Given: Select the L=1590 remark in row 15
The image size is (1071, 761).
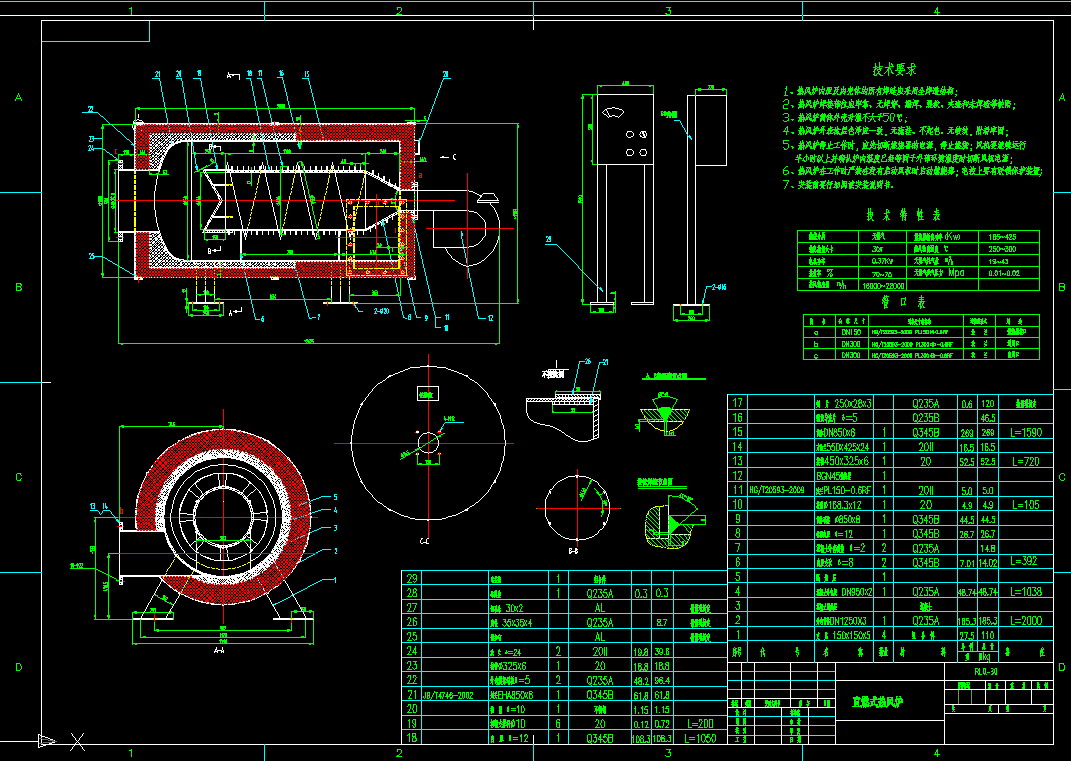Looking at the screenshot, I should [x=1025, y=432].
